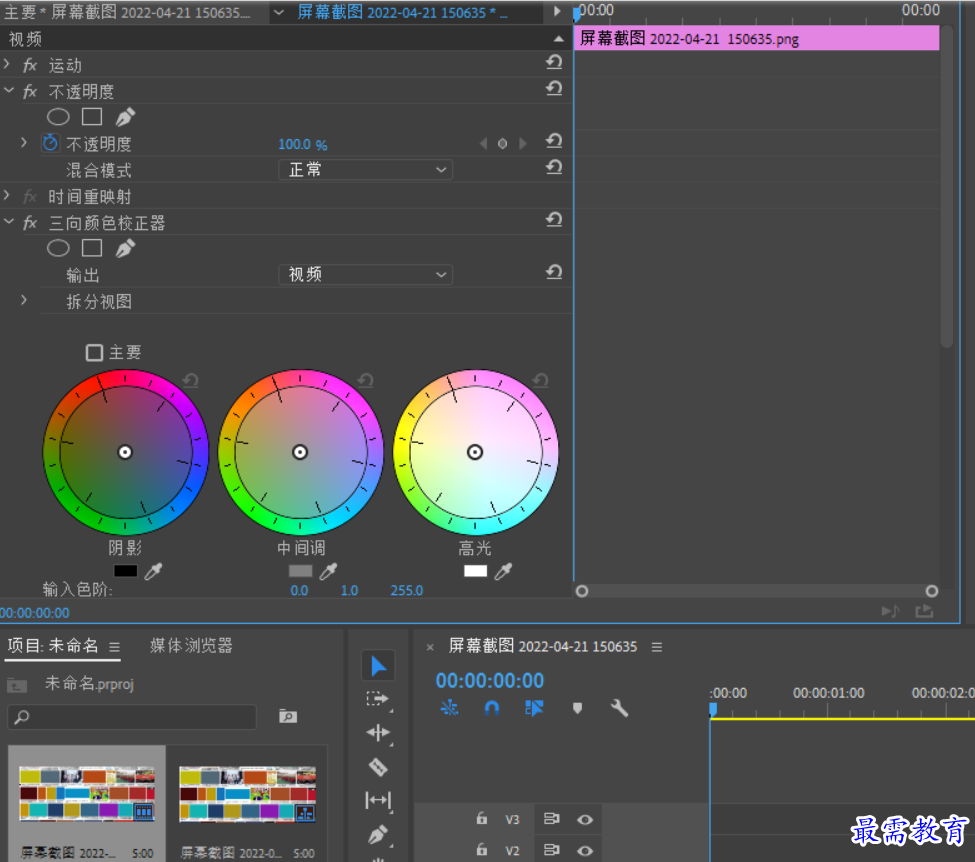Select pen mask tool under 不透明度
The height and width of the screenshot is (862, 975).
[125, 117]
